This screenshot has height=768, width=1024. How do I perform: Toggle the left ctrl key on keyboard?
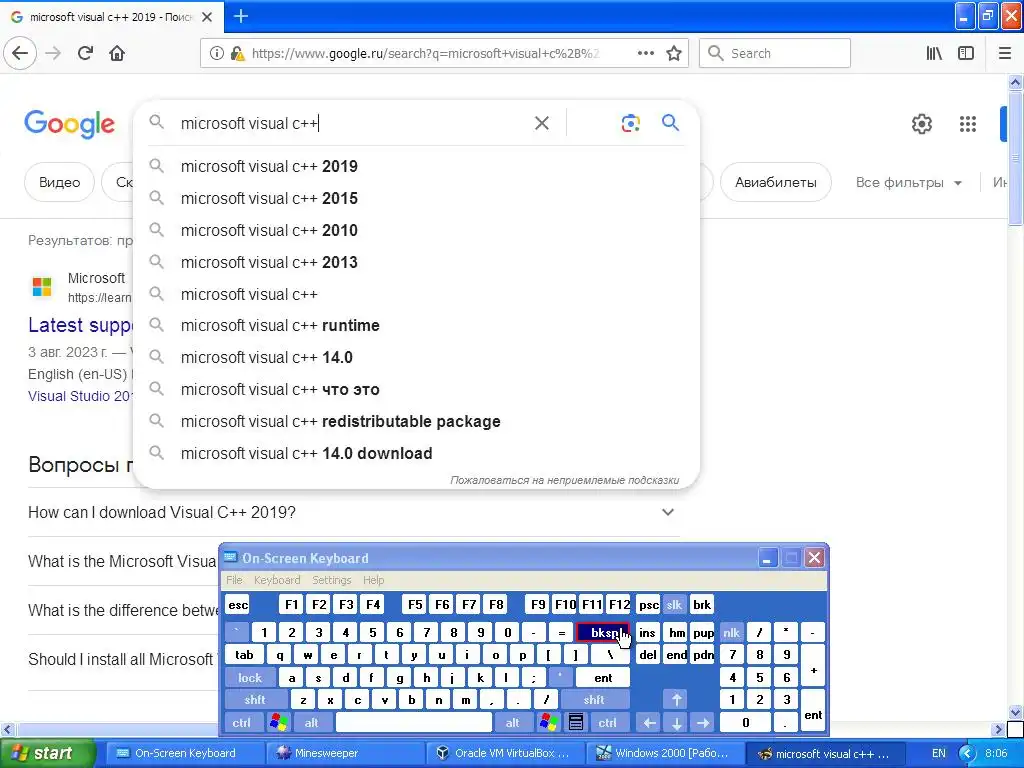click(242, 722)
